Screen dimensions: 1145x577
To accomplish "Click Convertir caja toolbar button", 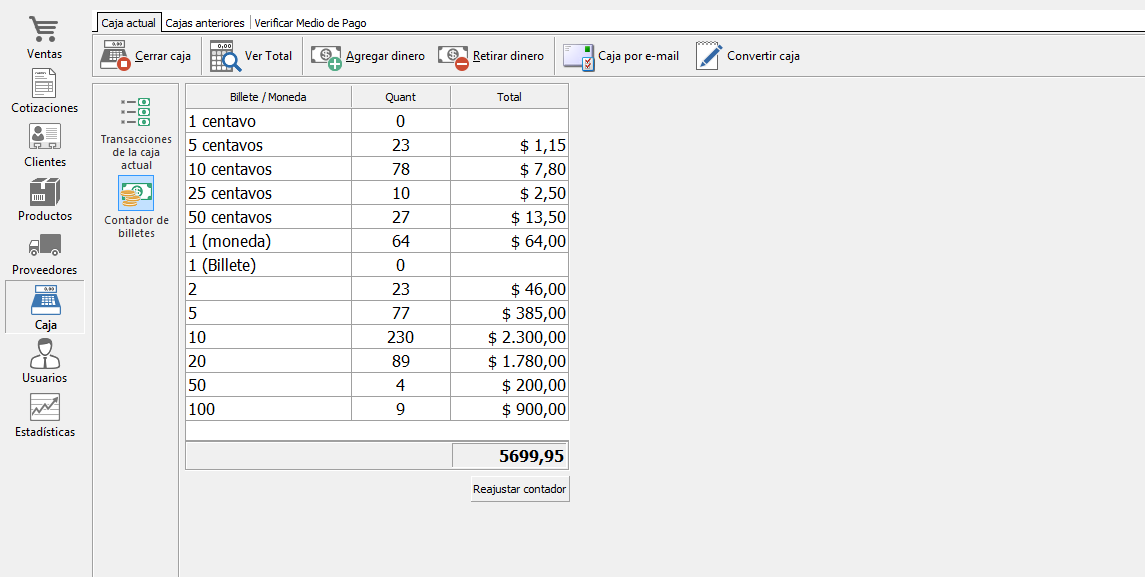I will point(748,56).
